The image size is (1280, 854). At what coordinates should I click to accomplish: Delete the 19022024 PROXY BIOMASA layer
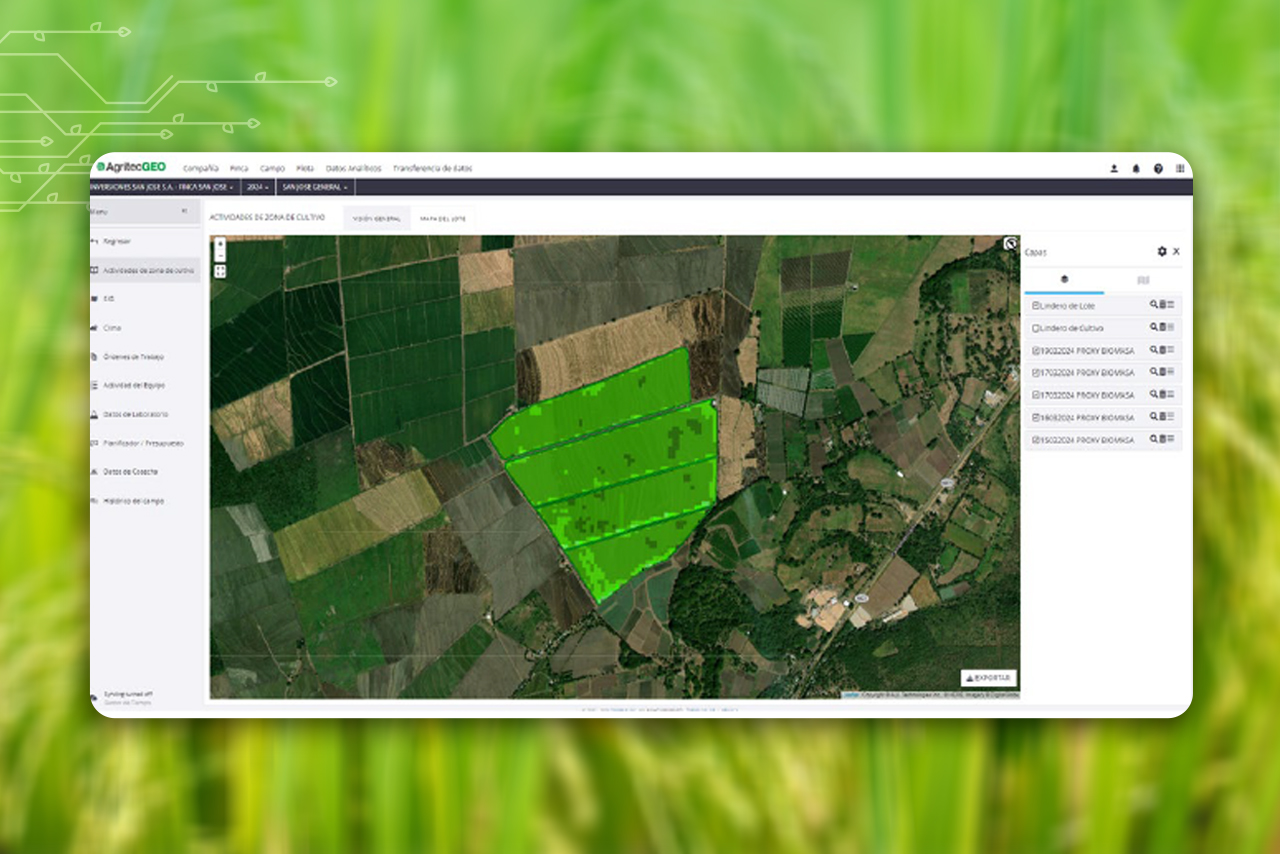(x=1162, y=350)
